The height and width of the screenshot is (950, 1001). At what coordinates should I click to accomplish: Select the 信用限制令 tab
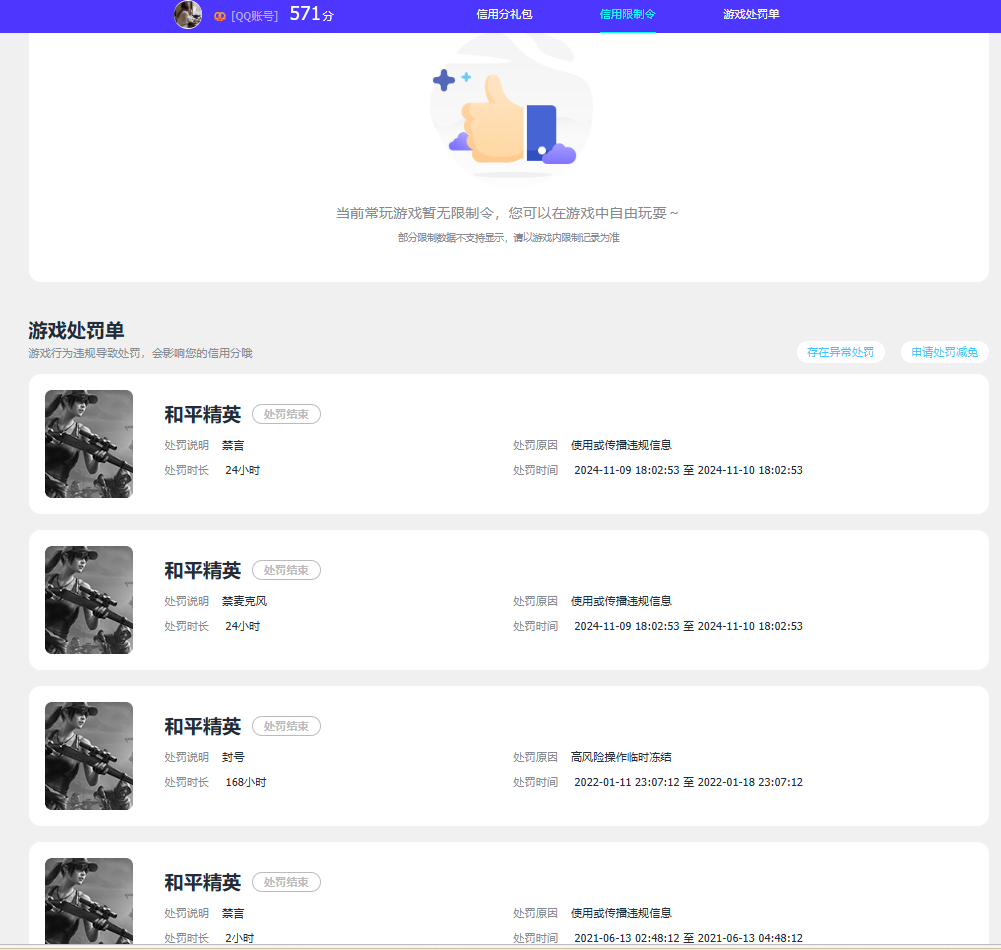click(627, 16)
